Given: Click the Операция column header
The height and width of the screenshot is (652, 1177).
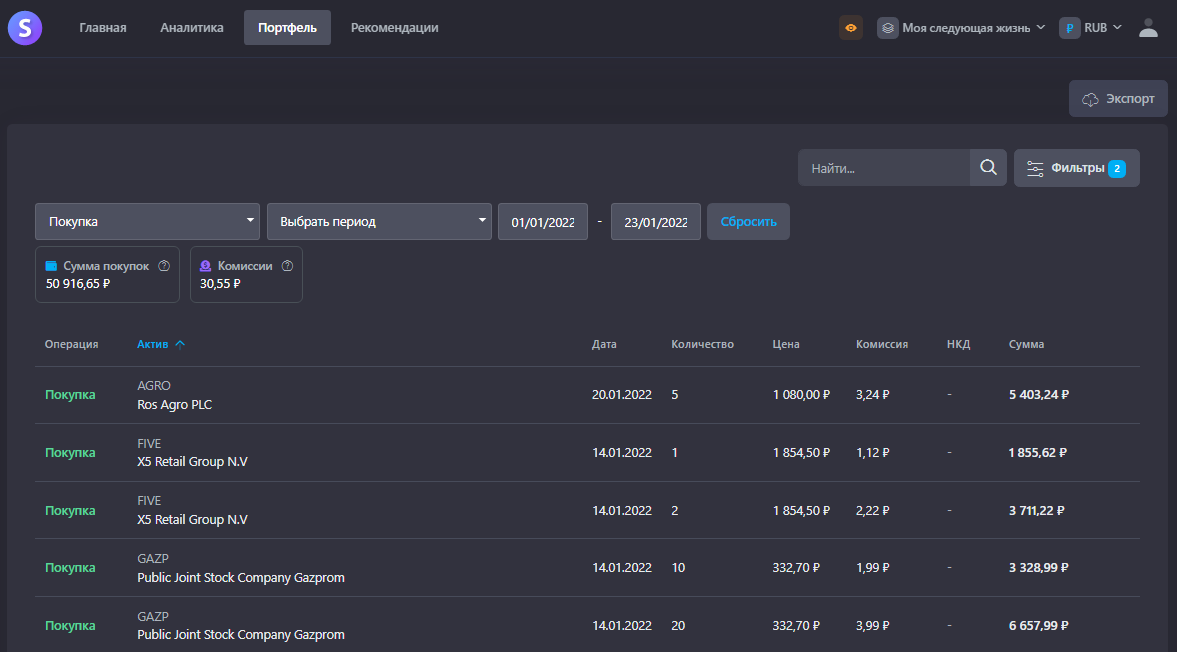Looking at the screenshot, I should 71,344.
